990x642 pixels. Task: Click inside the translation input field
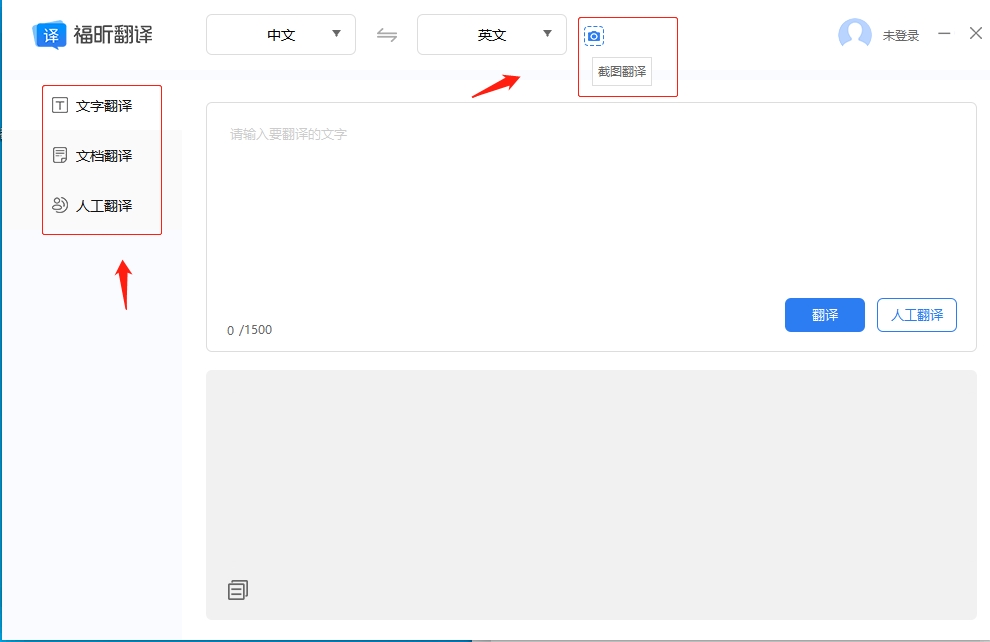point(500,200)
